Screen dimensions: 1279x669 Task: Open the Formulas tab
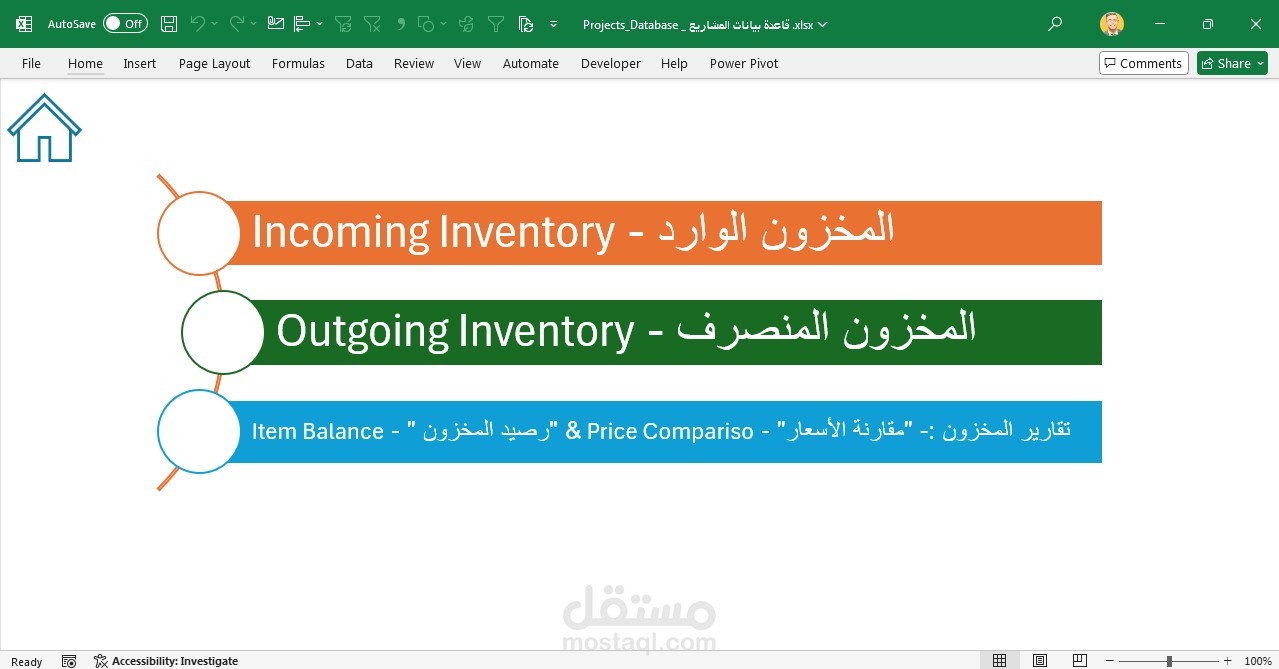point(298,63)
